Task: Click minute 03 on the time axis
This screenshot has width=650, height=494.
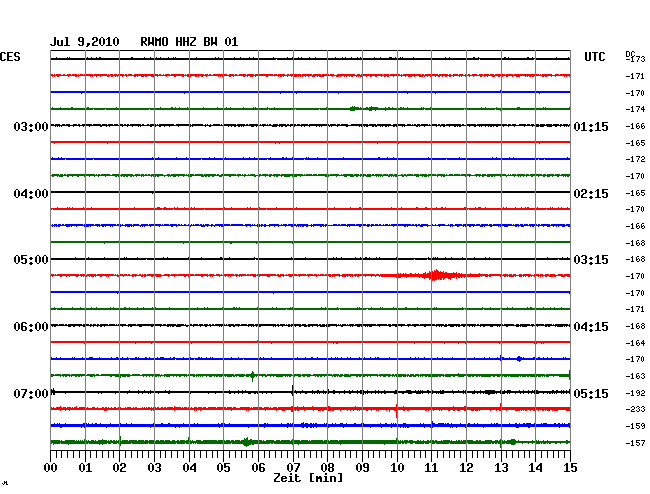Action: [154, 467]
